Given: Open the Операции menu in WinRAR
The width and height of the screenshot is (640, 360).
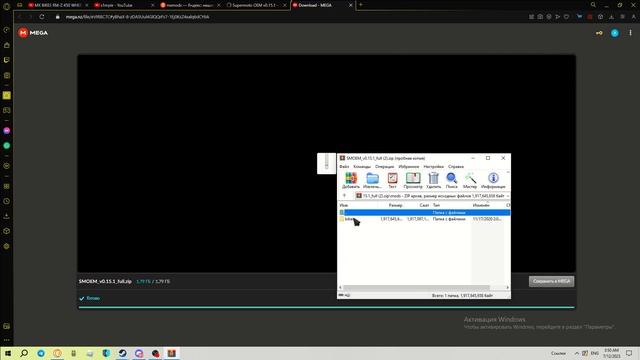Looking at the screenshot, I should pos(384,167).
